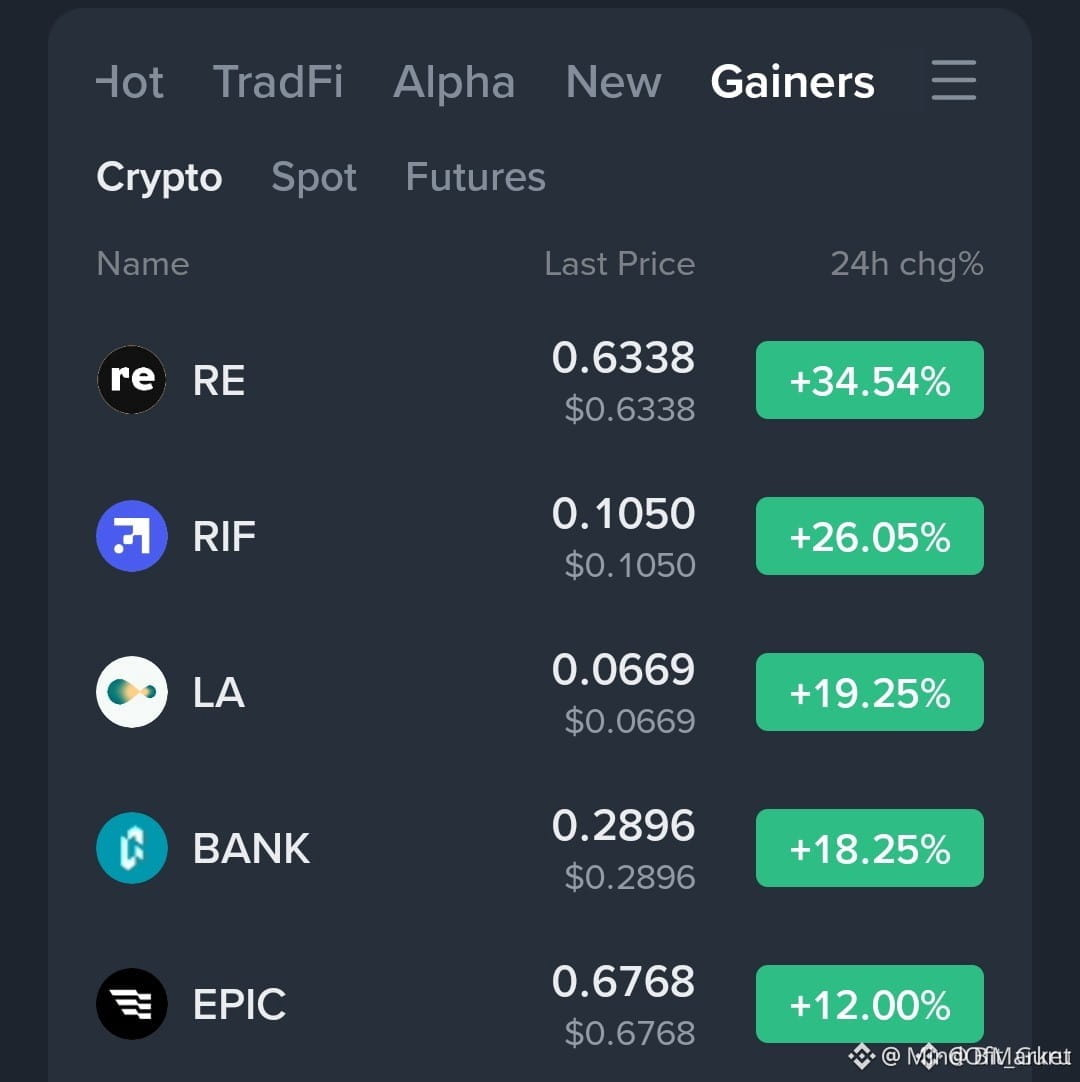Tap the LA coin logo
This screenshot has height=1082, width=1080.
pyautogui.click(x=131, y=691)
